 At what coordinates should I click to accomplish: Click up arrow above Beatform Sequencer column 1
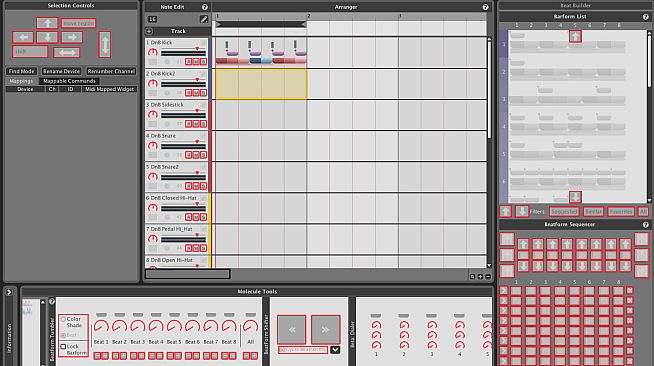[x=523, y=244]
